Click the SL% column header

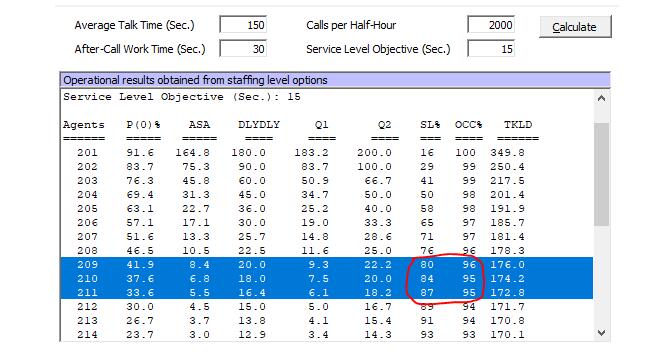click(x=430, y=125)
